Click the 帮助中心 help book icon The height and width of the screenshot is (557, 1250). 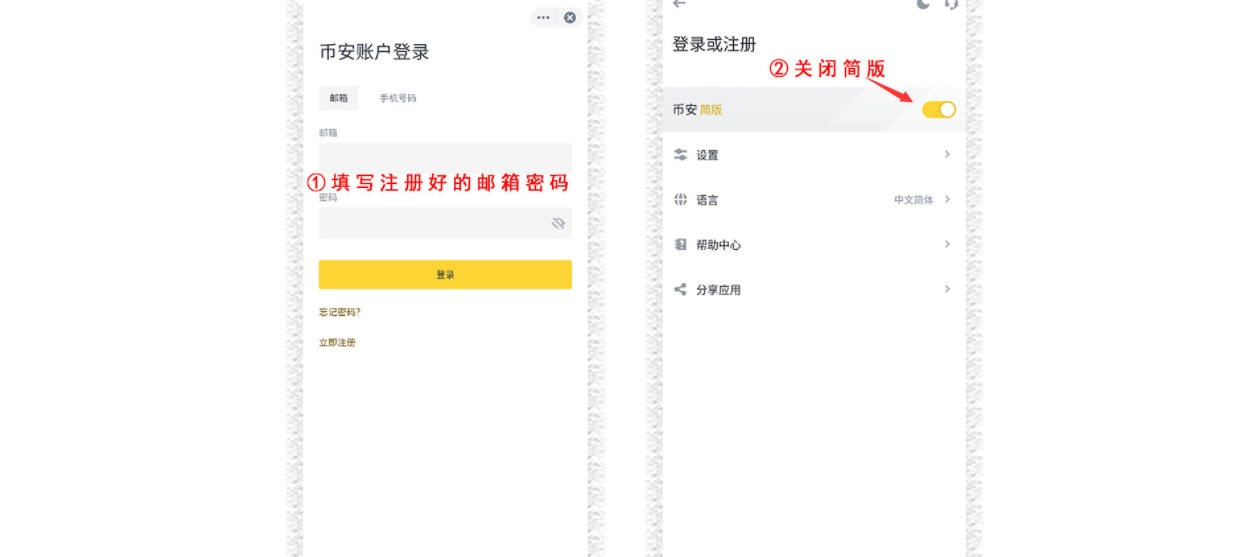681,245
